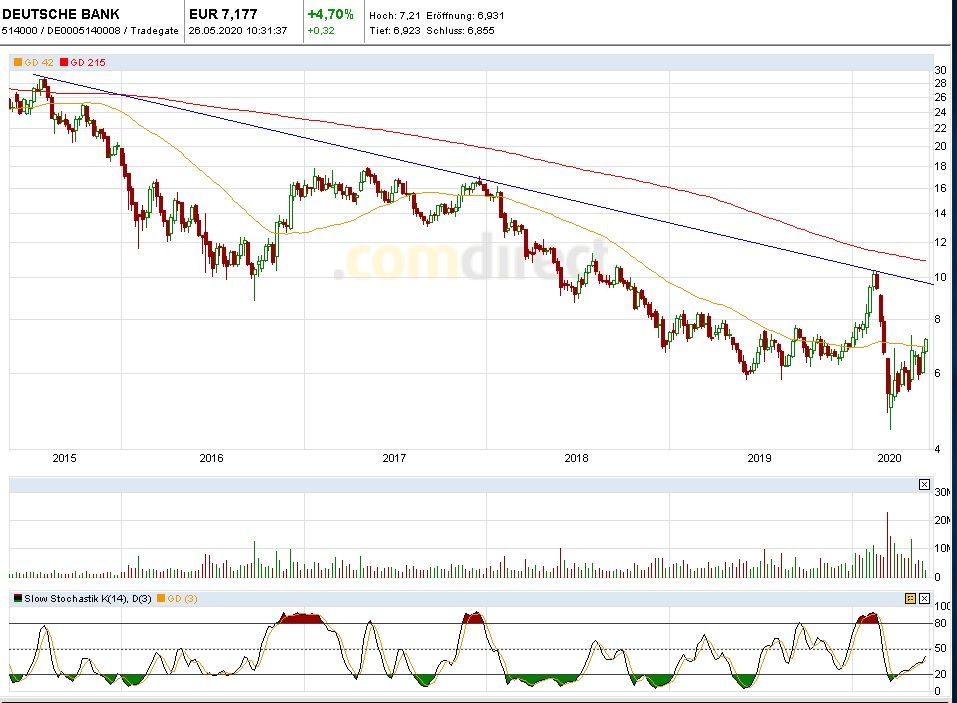Click the 2015 label on time axis

pos(64,458)
